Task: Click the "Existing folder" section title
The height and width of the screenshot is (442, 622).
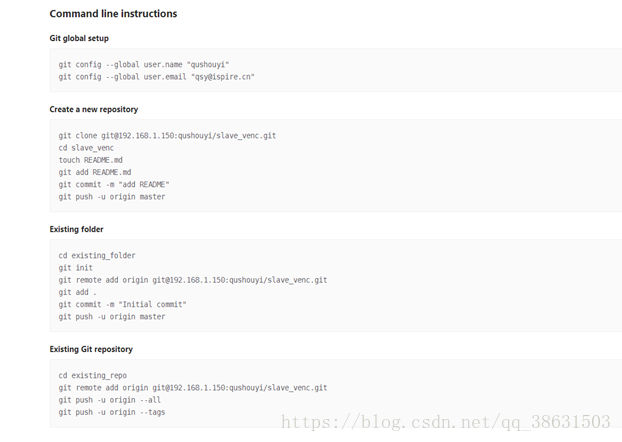Action: [x=76, y=229]
